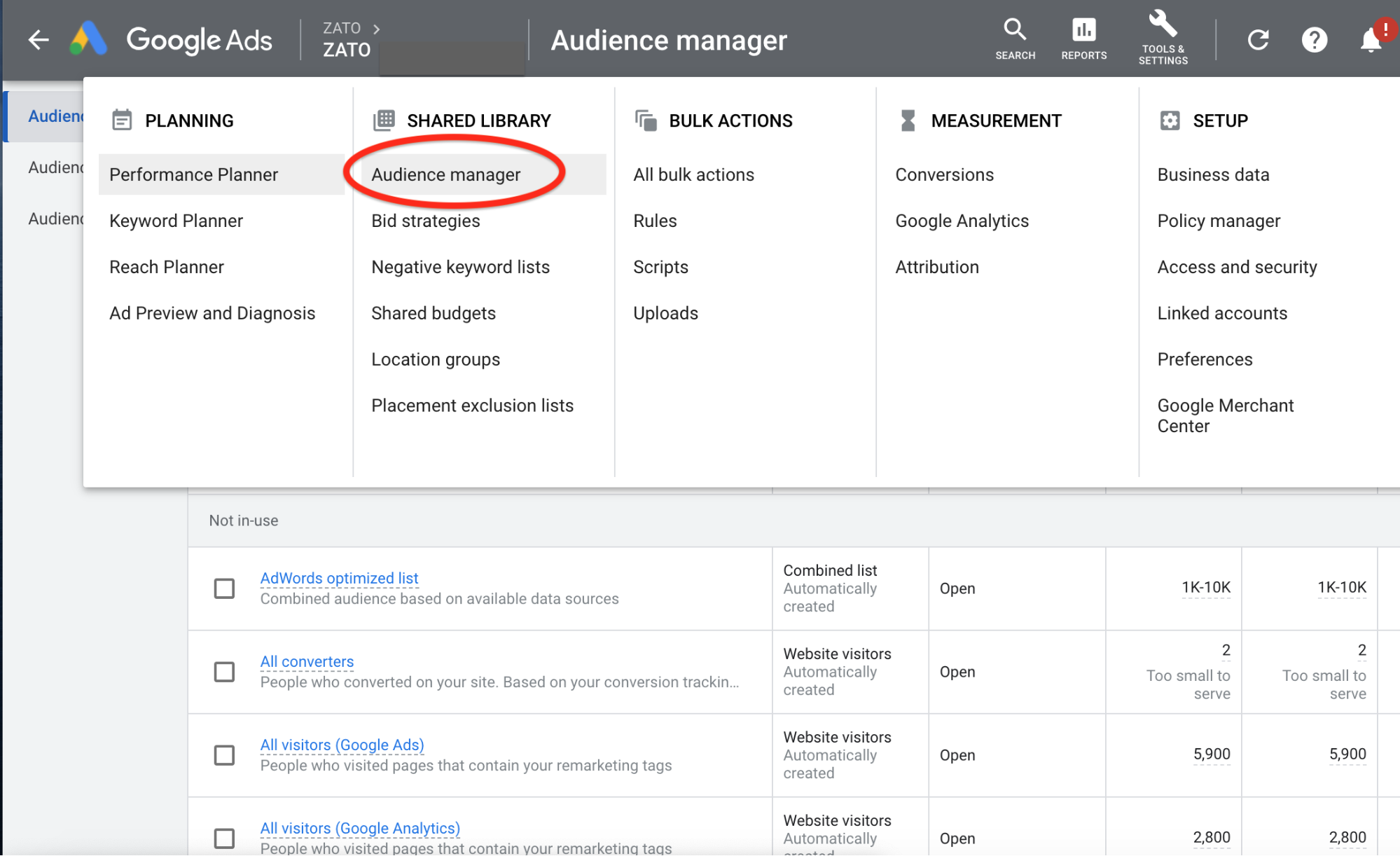Click the Bid strategies menu item

click(425, 221)
